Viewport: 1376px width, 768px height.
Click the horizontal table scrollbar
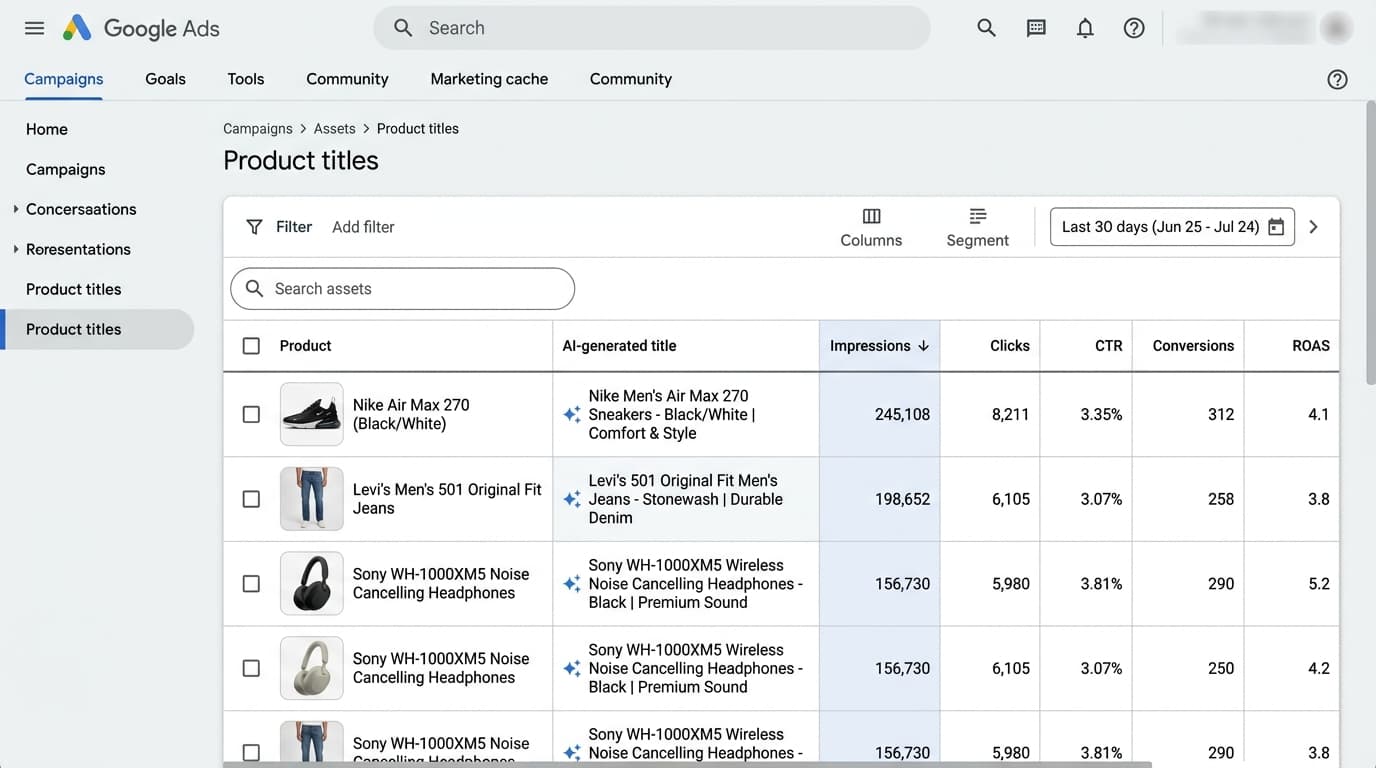coord(688,765)
